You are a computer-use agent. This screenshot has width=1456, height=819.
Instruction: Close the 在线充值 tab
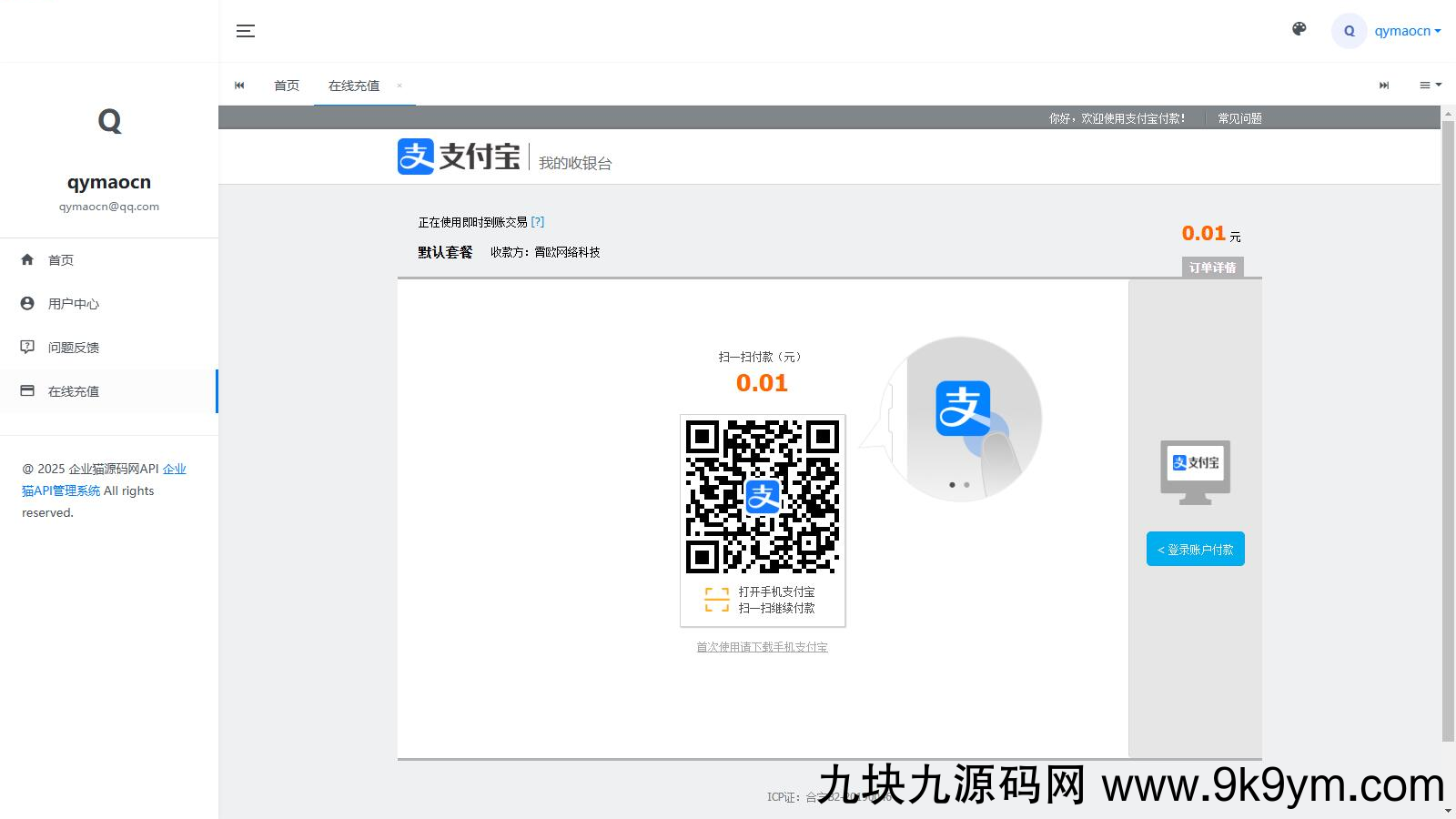pos(399,86)
